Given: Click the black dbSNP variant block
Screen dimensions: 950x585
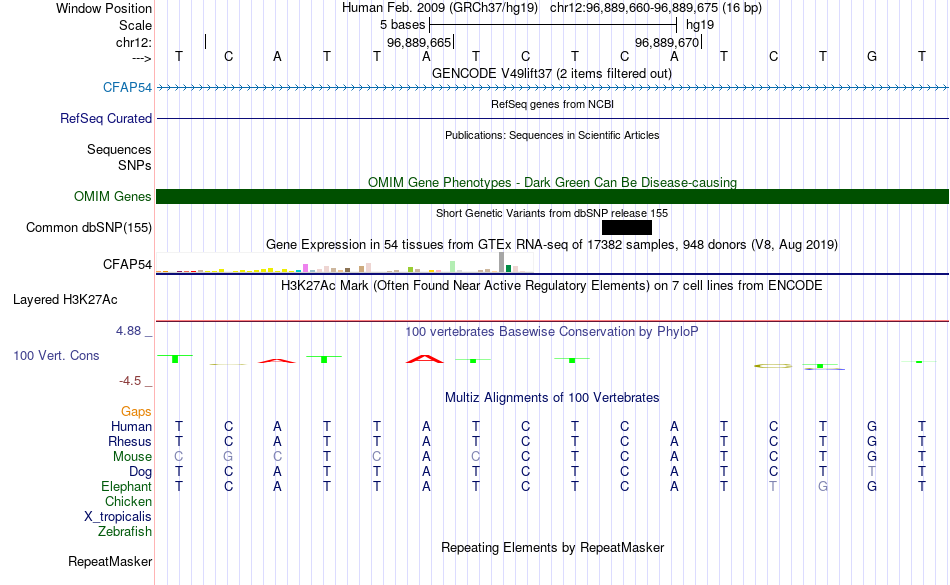Looking at the screenshot, I should 627,228.
